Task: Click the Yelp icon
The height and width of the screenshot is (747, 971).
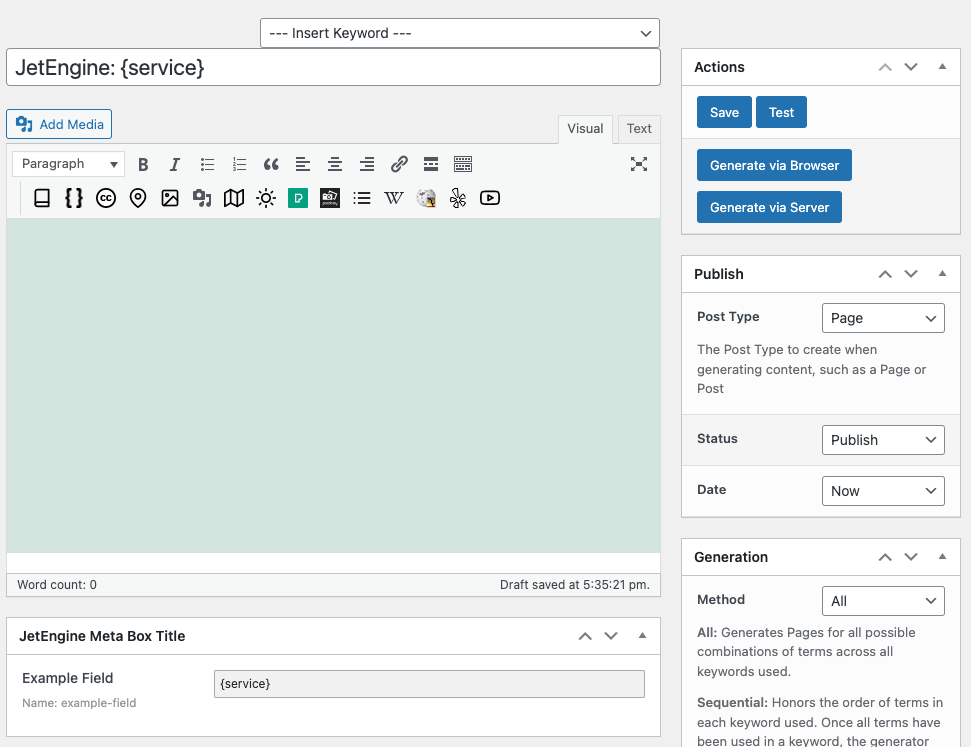Action: click(x=458, y=198)
